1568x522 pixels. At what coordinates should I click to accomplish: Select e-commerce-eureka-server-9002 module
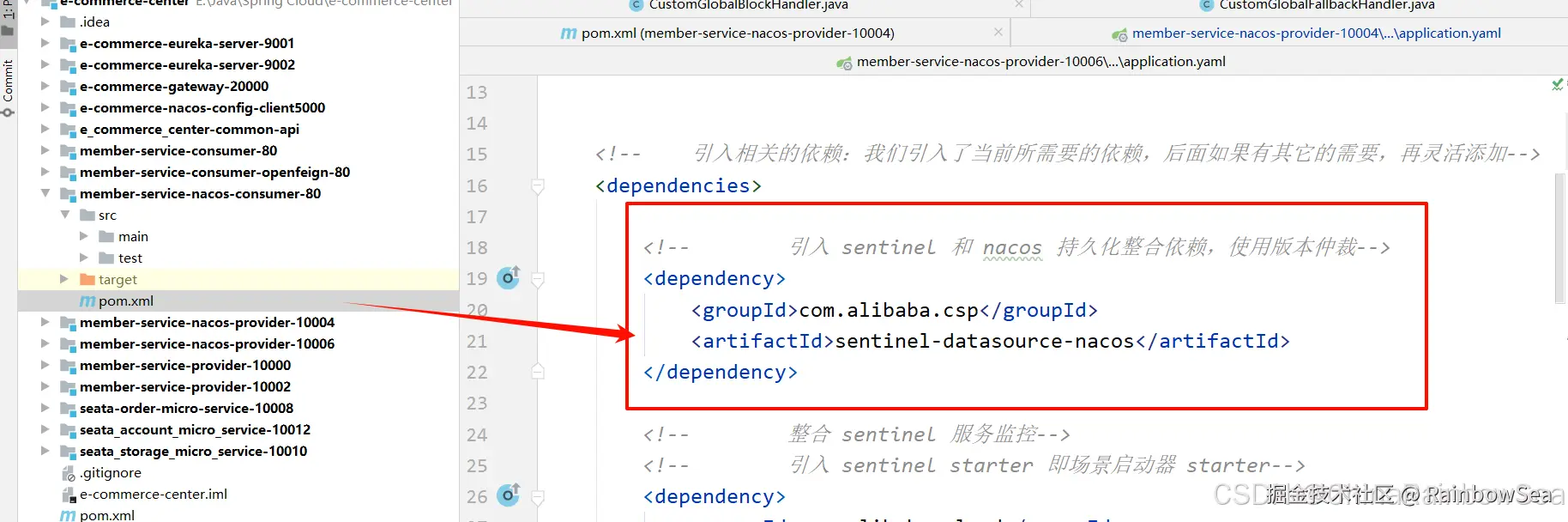187,64
